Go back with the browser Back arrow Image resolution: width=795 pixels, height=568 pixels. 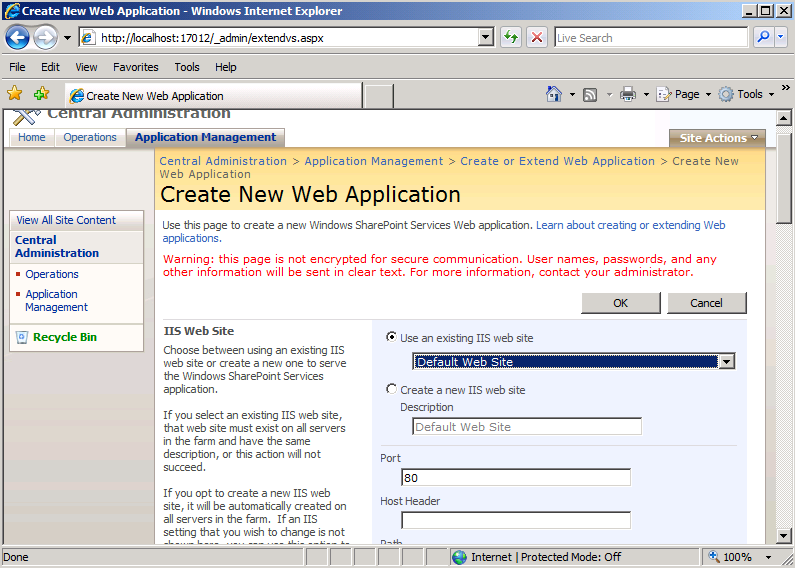(x=18, y=38)
